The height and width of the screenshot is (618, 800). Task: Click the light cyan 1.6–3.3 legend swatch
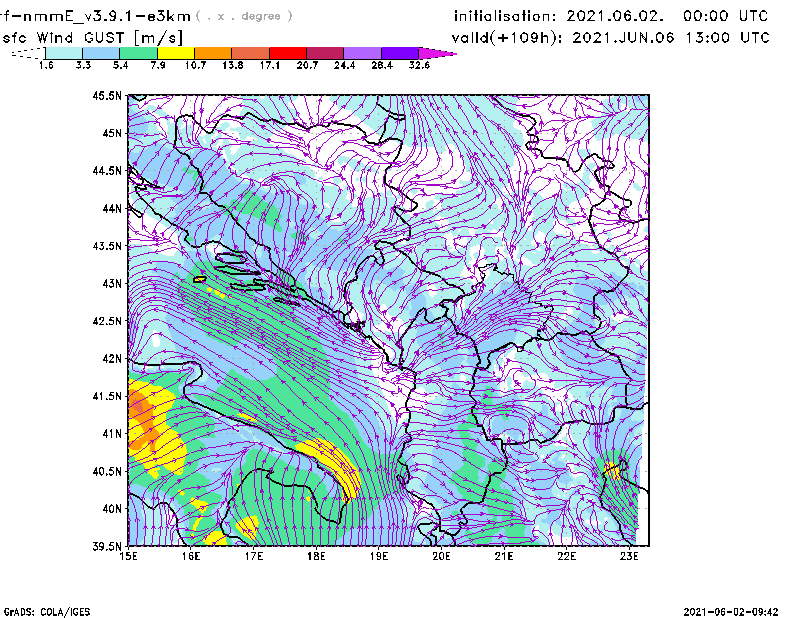pos(64,53)
